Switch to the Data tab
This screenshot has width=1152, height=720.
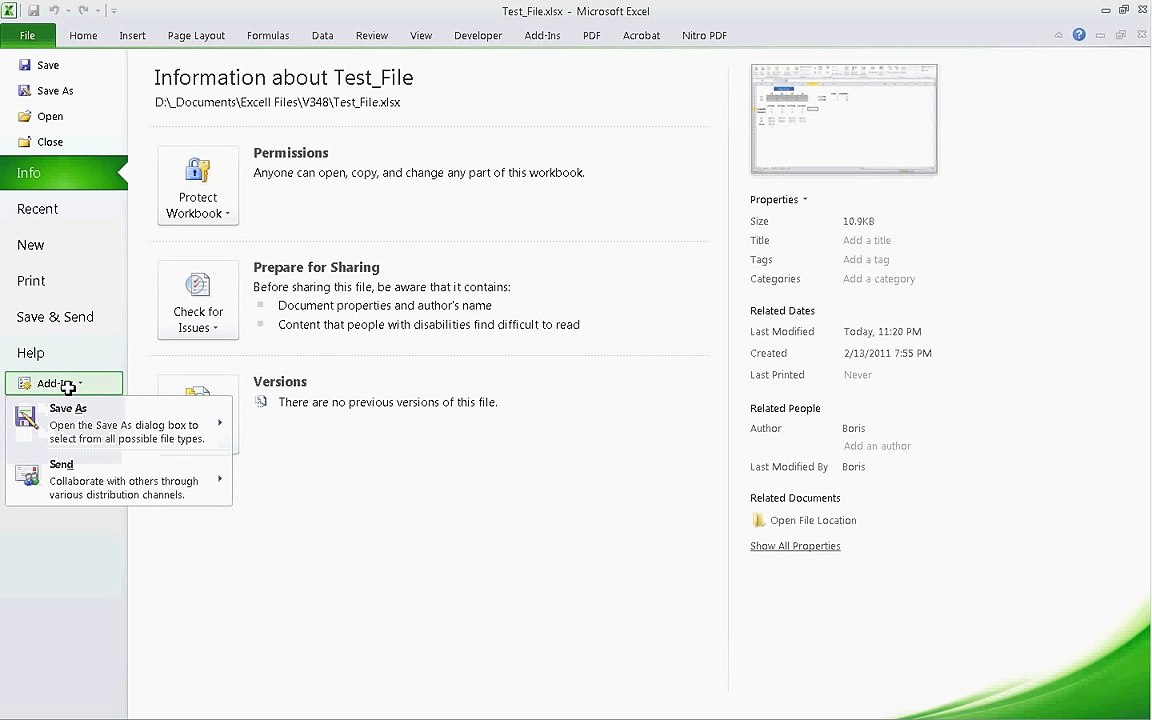pos(323,35)
